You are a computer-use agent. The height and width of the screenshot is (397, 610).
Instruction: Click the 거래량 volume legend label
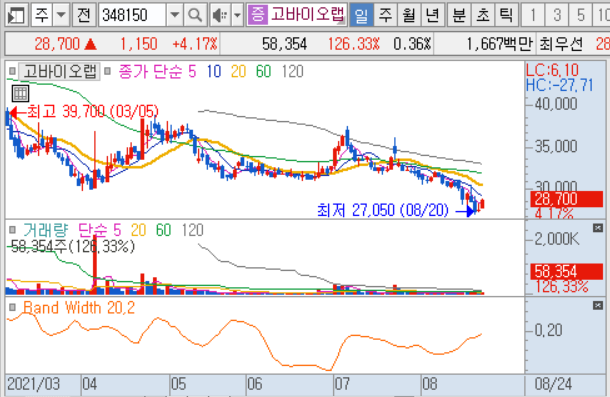click(x=46, y=230)
